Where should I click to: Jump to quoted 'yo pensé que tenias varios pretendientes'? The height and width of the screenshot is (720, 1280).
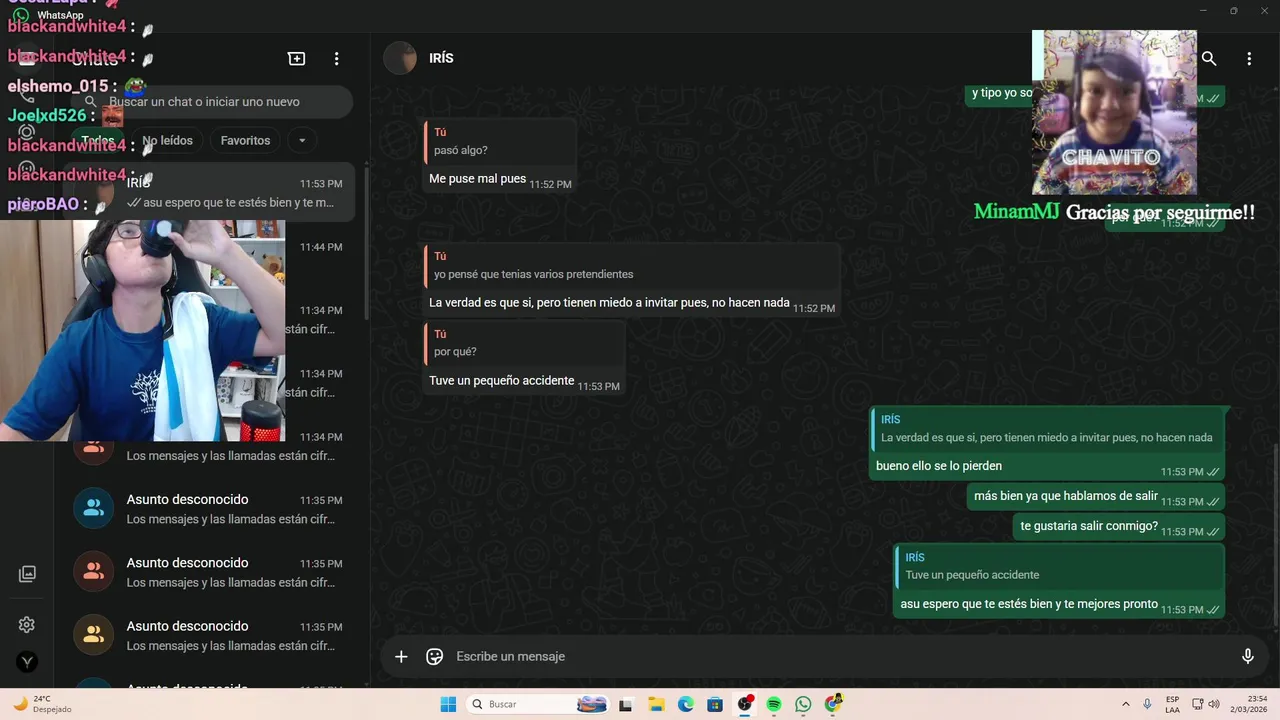coord(632,265)
